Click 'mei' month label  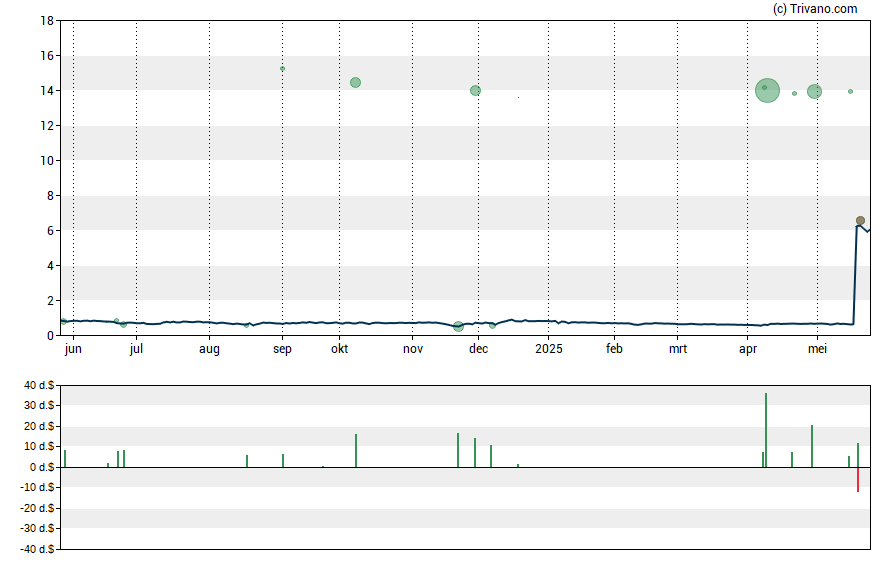click(817, 349)
